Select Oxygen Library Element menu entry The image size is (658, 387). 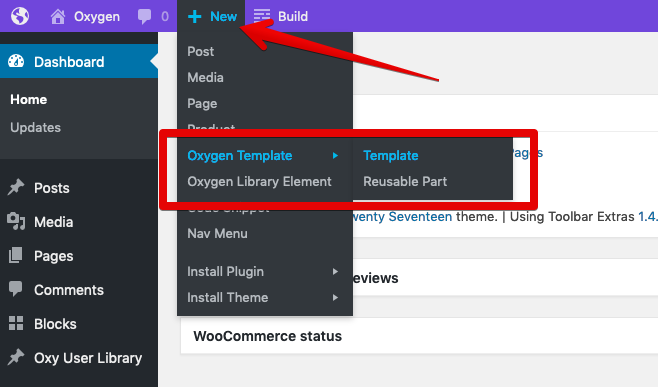(259, 181)
